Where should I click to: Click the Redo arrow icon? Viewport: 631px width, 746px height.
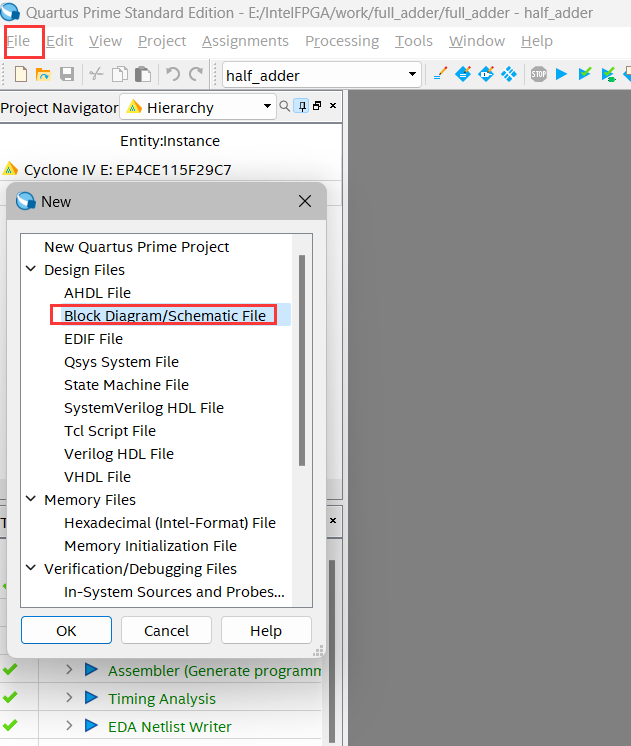[196, 74]
